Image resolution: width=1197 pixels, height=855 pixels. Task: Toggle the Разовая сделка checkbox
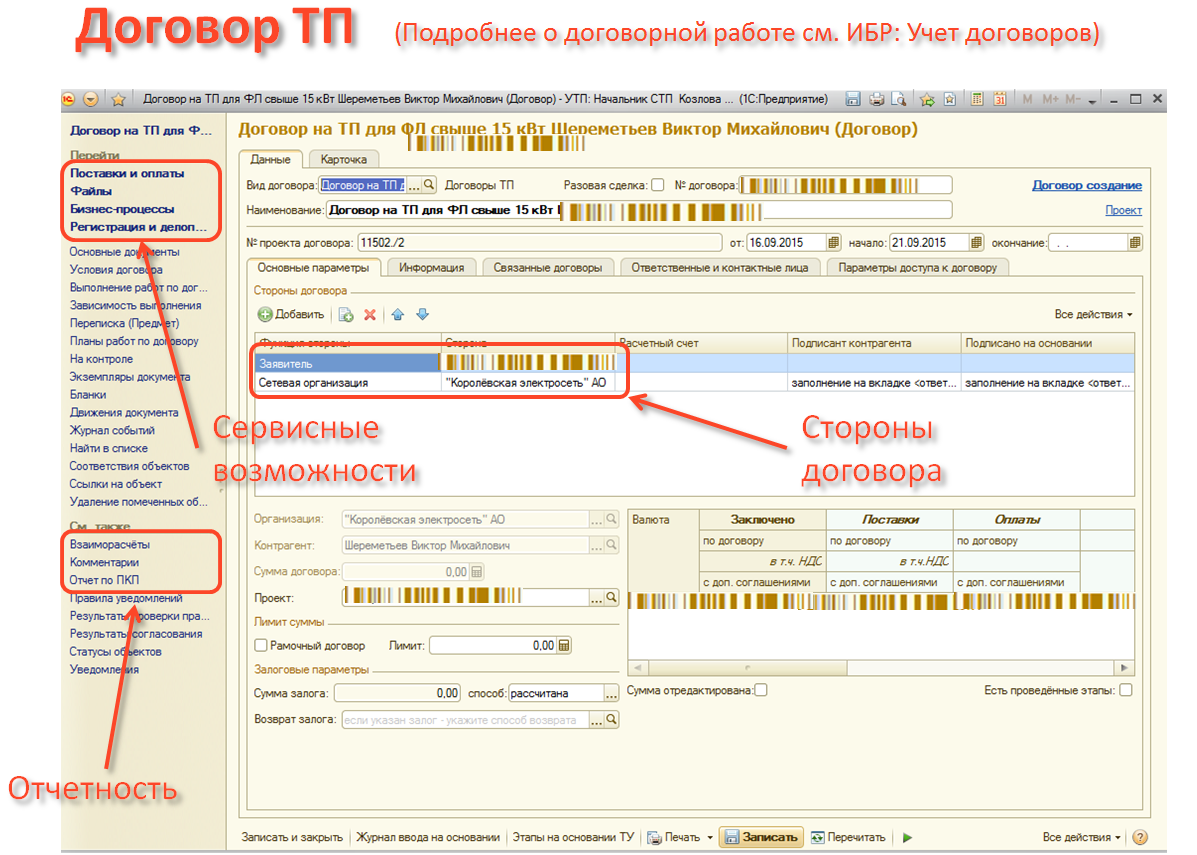point(657,185)
